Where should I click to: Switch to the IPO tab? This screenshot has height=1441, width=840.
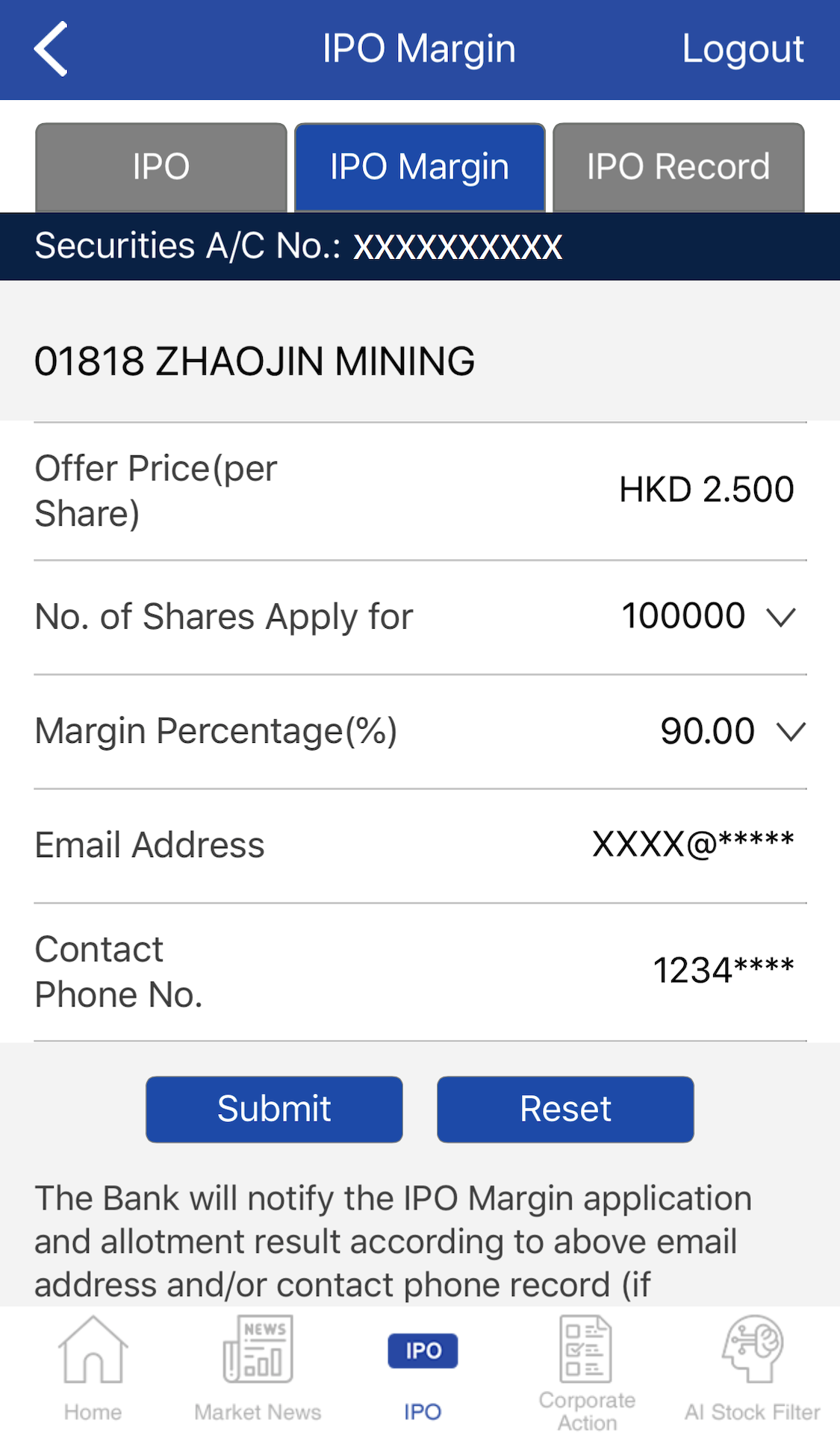[161, 167]
